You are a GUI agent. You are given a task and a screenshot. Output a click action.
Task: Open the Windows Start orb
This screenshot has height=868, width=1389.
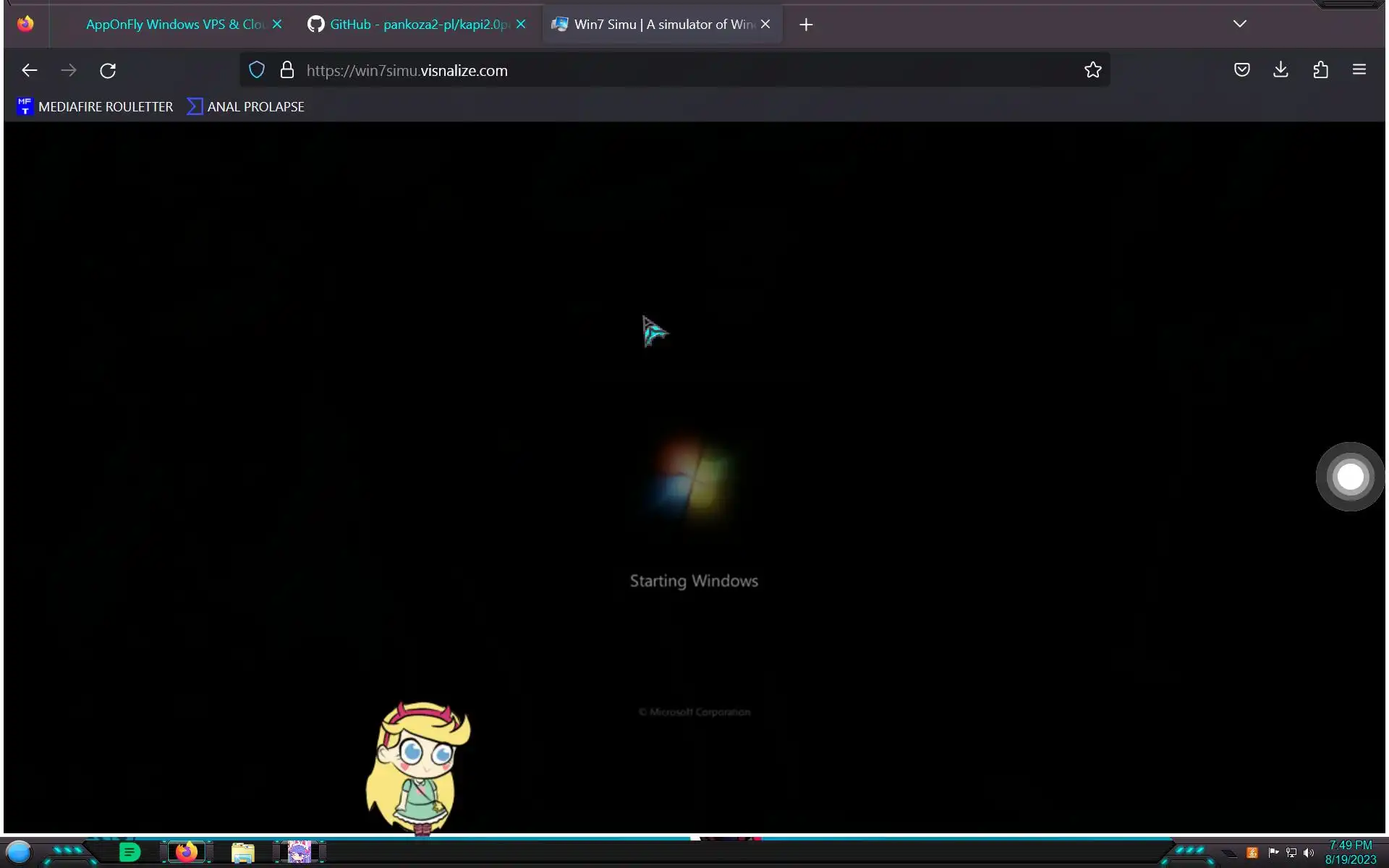[x=19, y=852]
